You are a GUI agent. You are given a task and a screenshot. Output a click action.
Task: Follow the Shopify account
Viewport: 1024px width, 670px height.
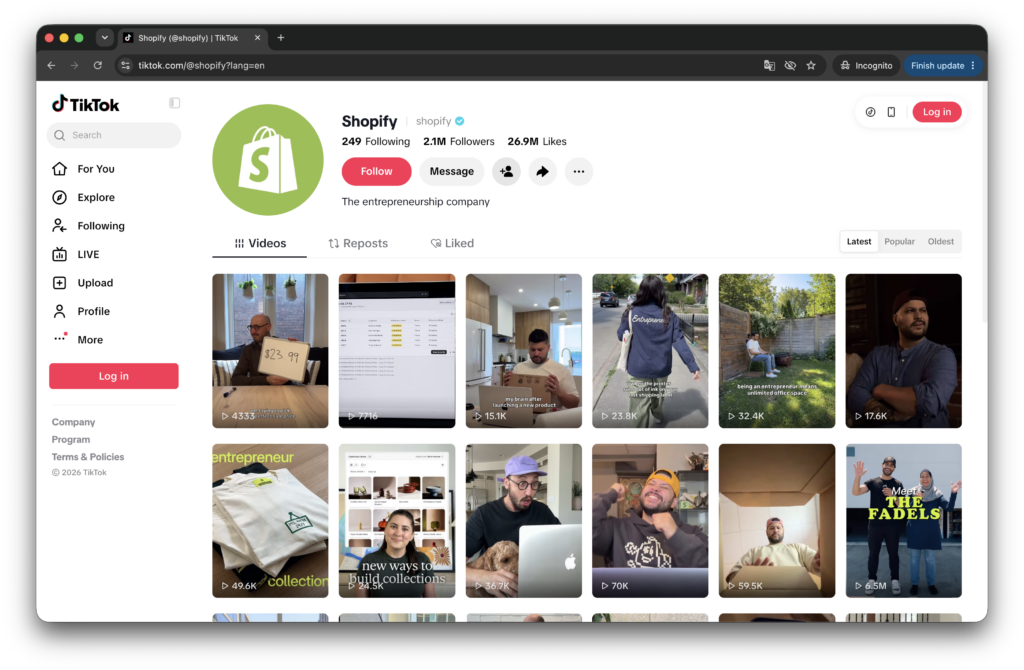coord(376,171)
